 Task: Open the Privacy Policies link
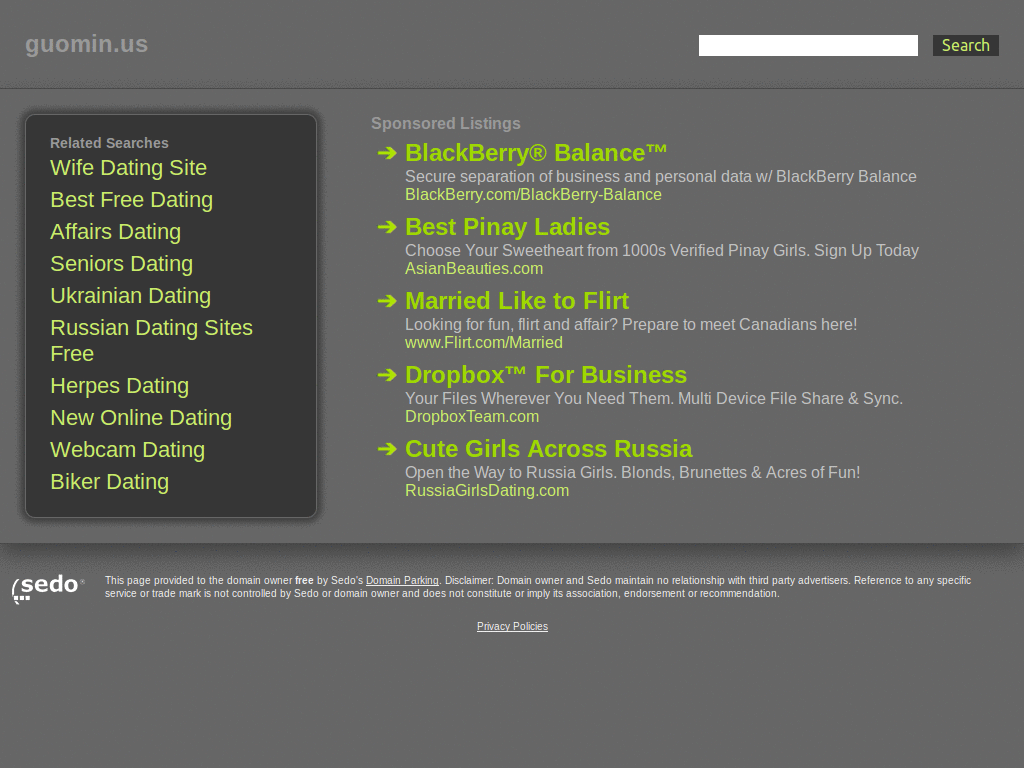(x=512, y=626)
